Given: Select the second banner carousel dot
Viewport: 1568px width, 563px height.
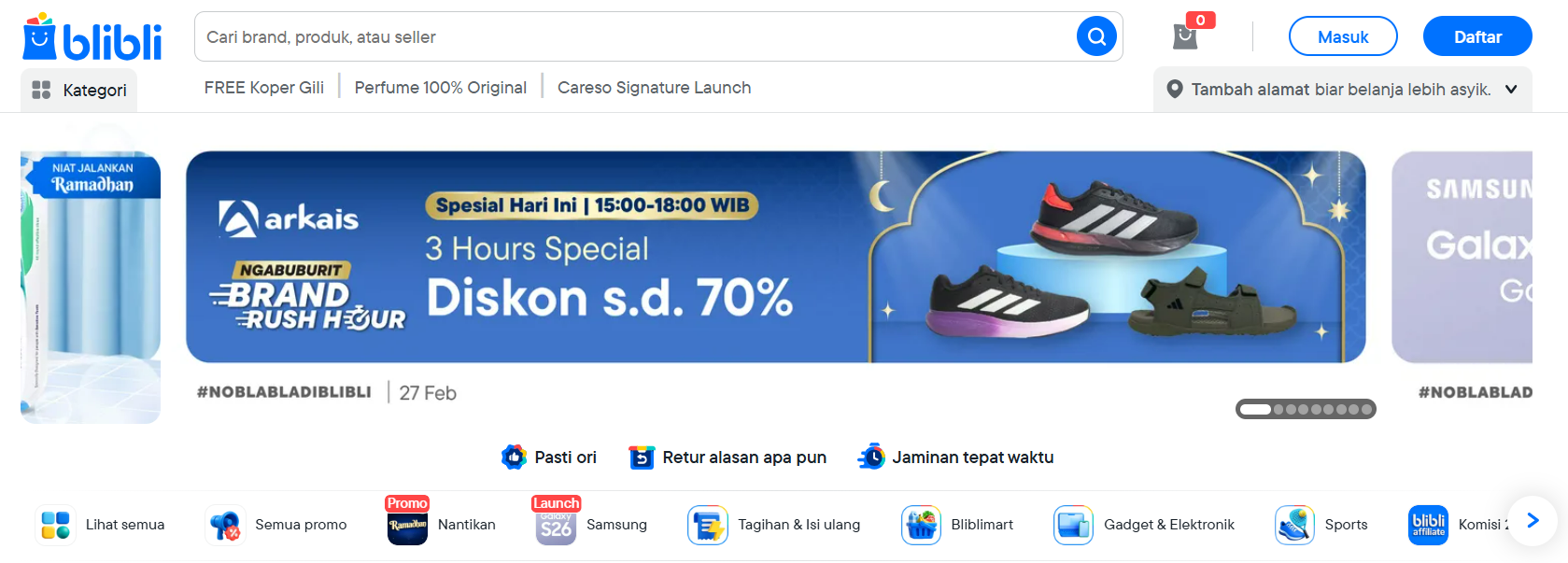Looking at the screenshot, I should tap(1278, 409).
